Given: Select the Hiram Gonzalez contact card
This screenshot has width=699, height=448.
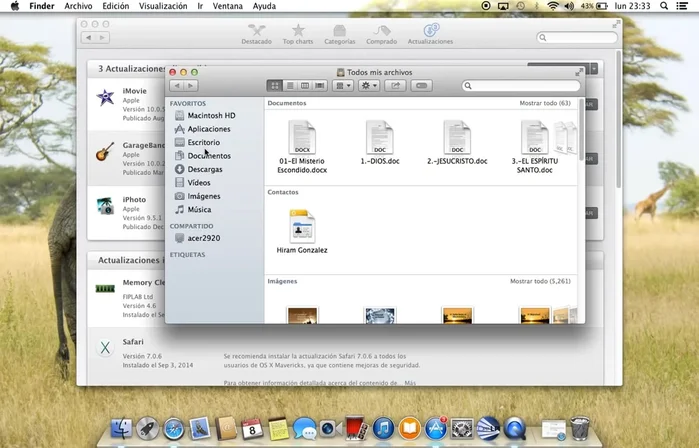Looking at the screenshot, I should point(302,227).
